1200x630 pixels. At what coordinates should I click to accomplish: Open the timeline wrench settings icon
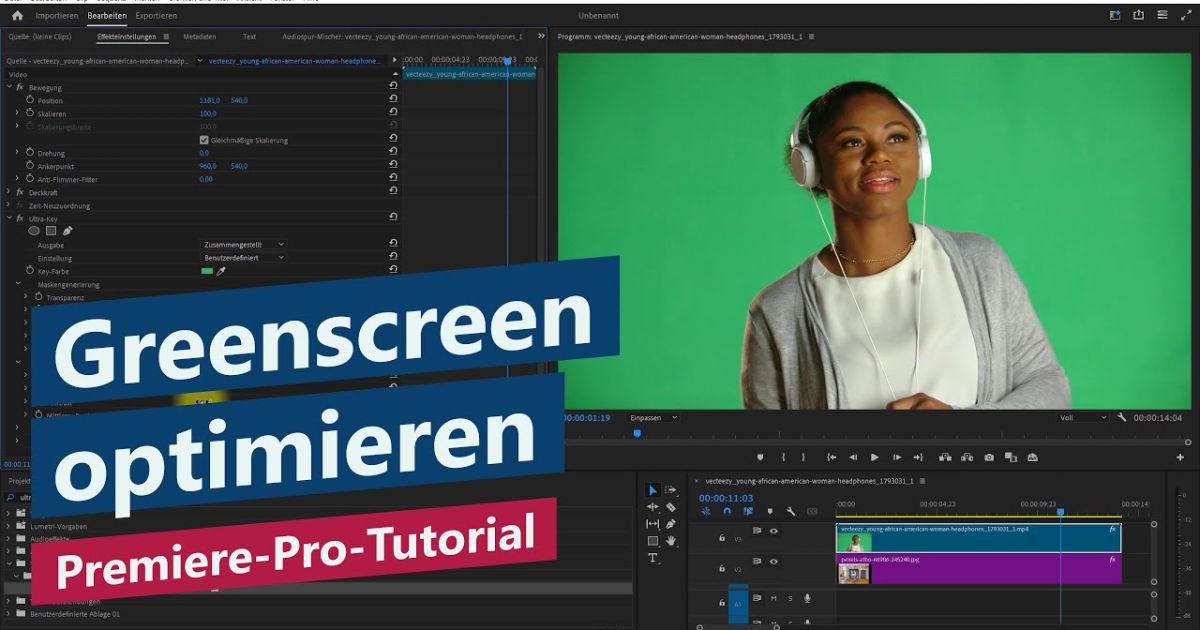[791, 511]
